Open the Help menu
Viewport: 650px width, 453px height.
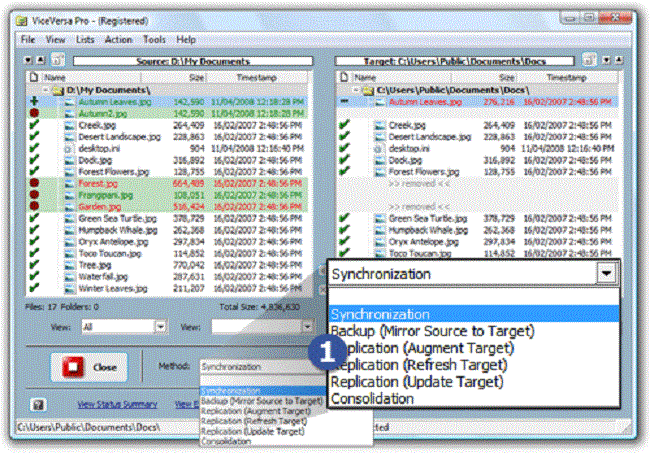[186, 40]
